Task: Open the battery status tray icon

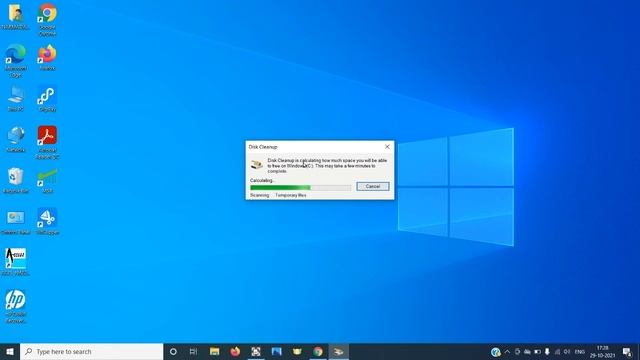Action: click(x=538, y=351)
